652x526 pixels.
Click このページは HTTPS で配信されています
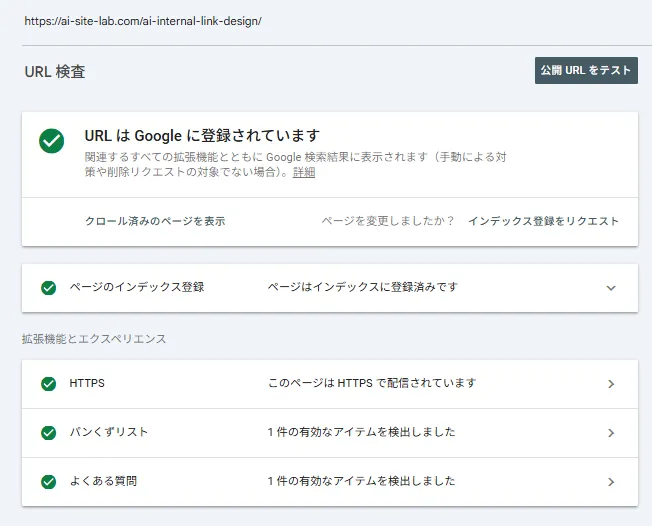372,383
